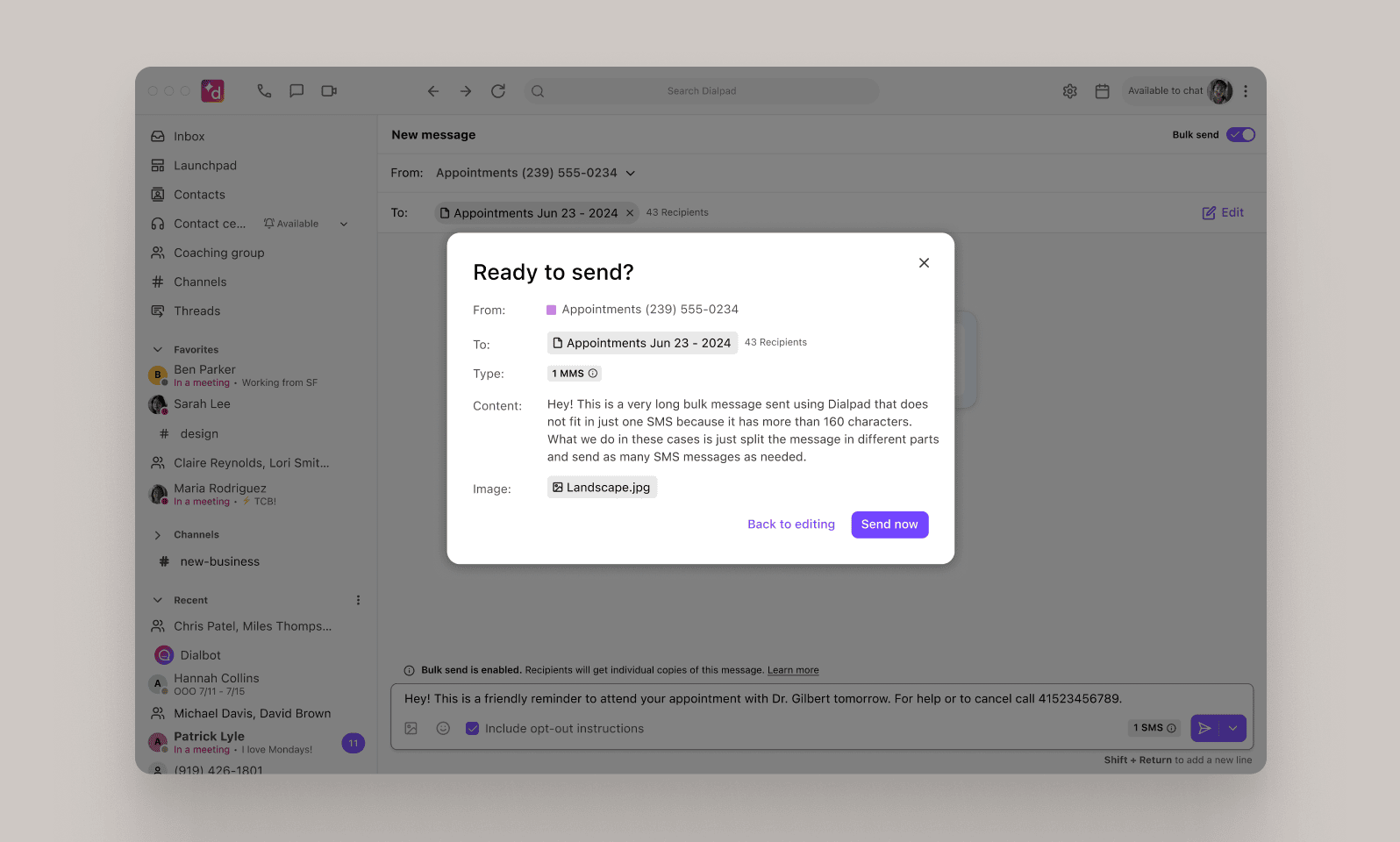Image resolution: width=1400 pixels, height=842 pixels.
Task: Open the more options kebab menu at top right
Action: 1246,91
